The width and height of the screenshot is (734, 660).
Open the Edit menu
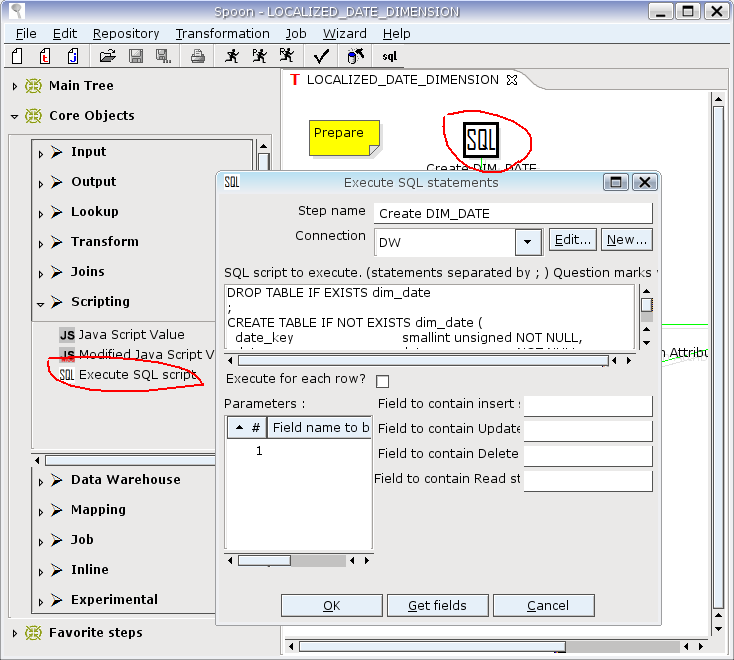[x=65, y=34]
